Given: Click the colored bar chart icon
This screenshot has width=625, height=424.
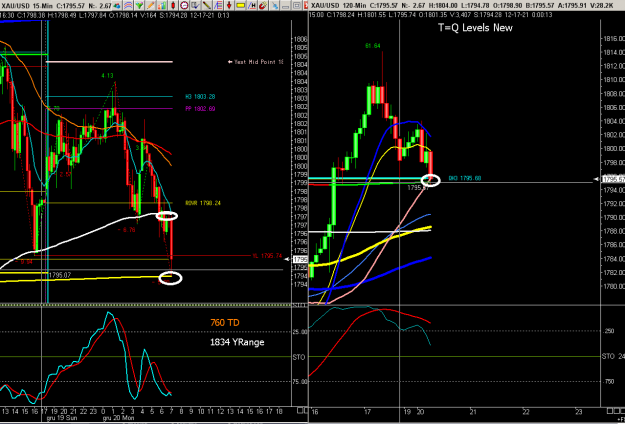Looking at the screenshot, I should tap(162, 6).
